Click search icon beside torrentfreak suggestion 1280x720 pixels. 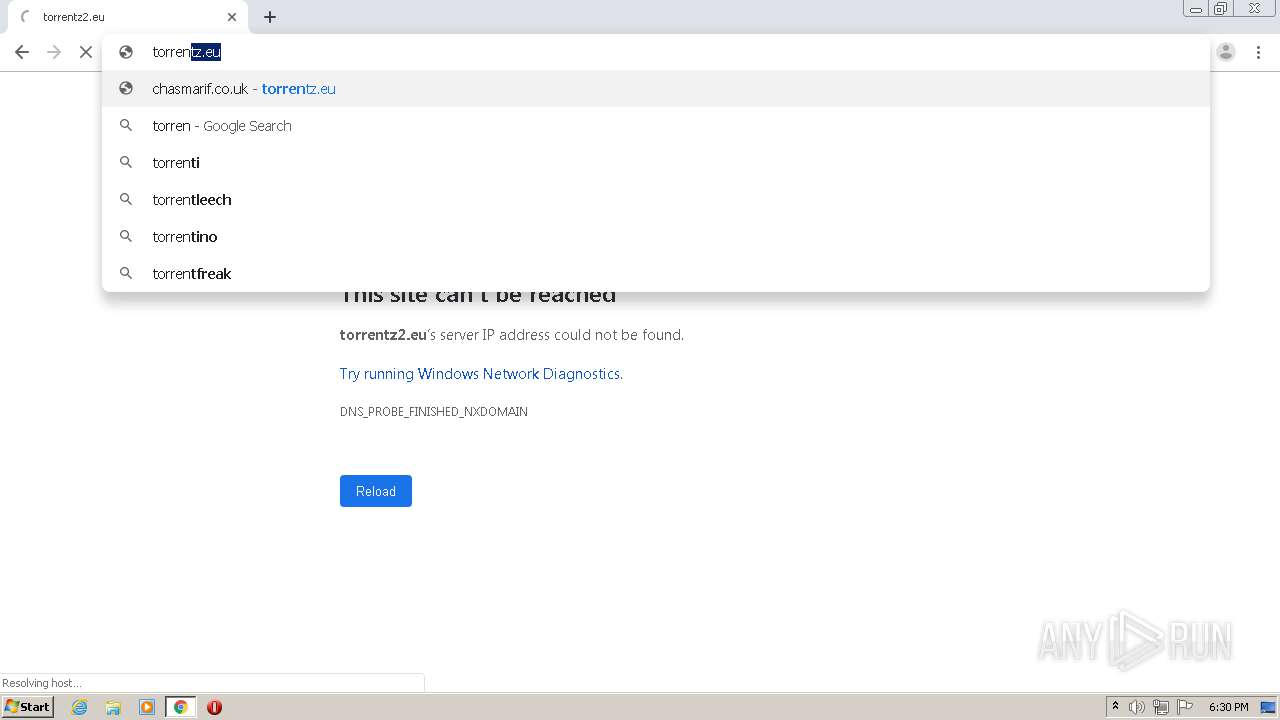click(x=126, y=273)
